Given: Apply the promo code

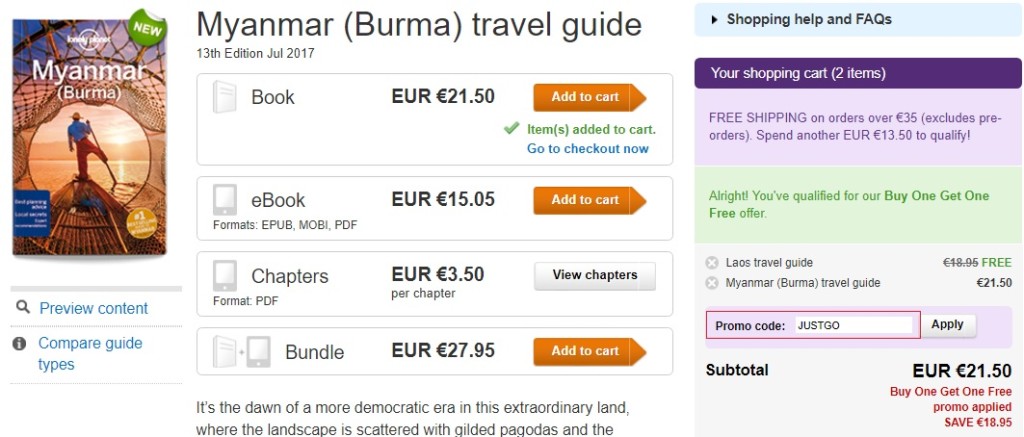Looking at the screenshot, I should pos(947,325).
